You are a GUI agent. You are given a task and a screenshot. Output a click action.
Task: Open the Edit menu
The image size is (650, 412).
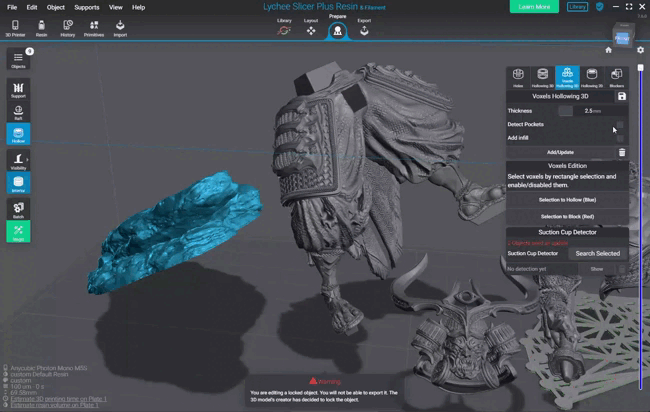tap(32, 7)
